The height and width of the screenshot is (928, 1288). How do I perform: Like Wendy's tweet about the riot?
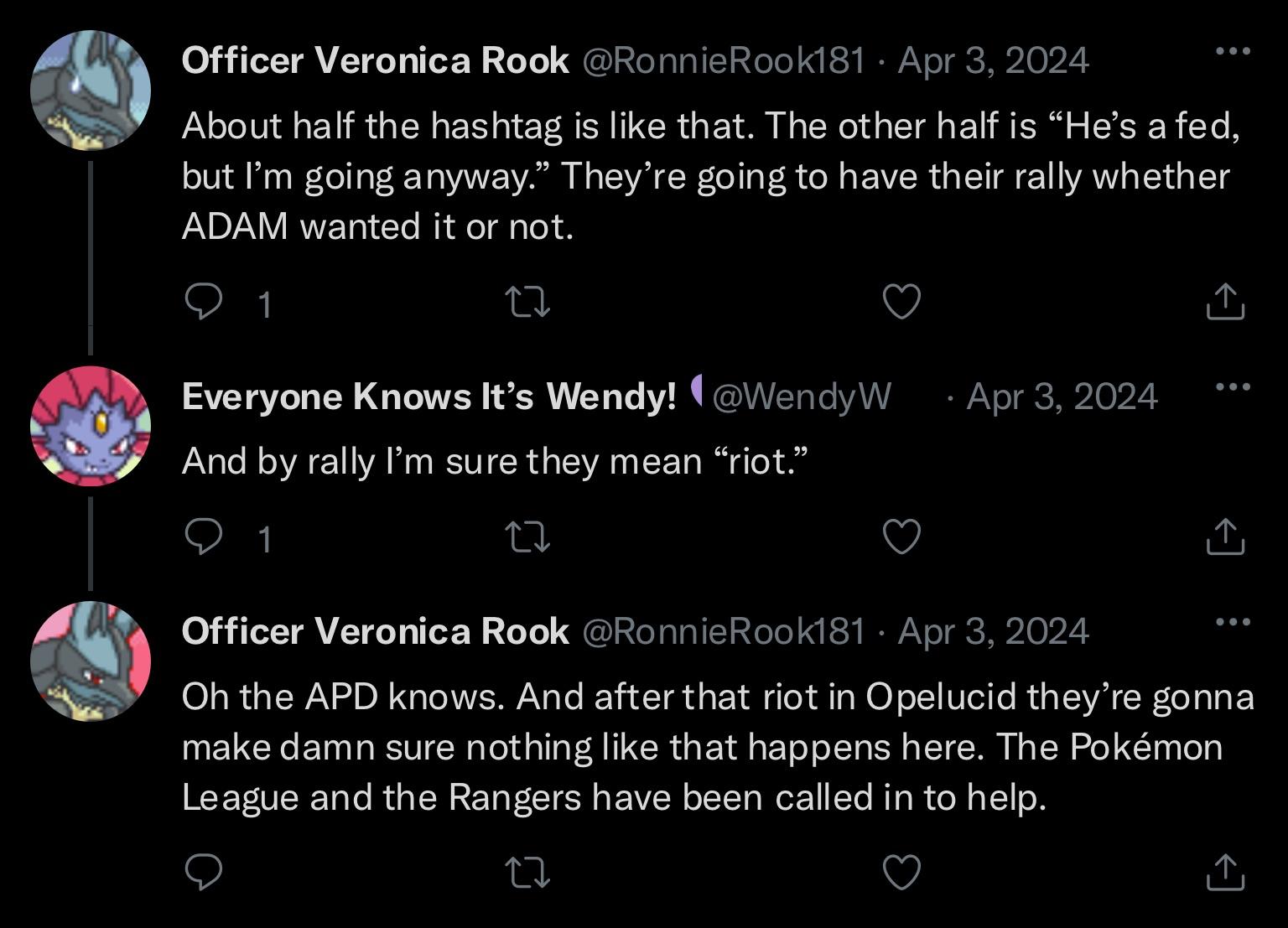pos(902,537)
